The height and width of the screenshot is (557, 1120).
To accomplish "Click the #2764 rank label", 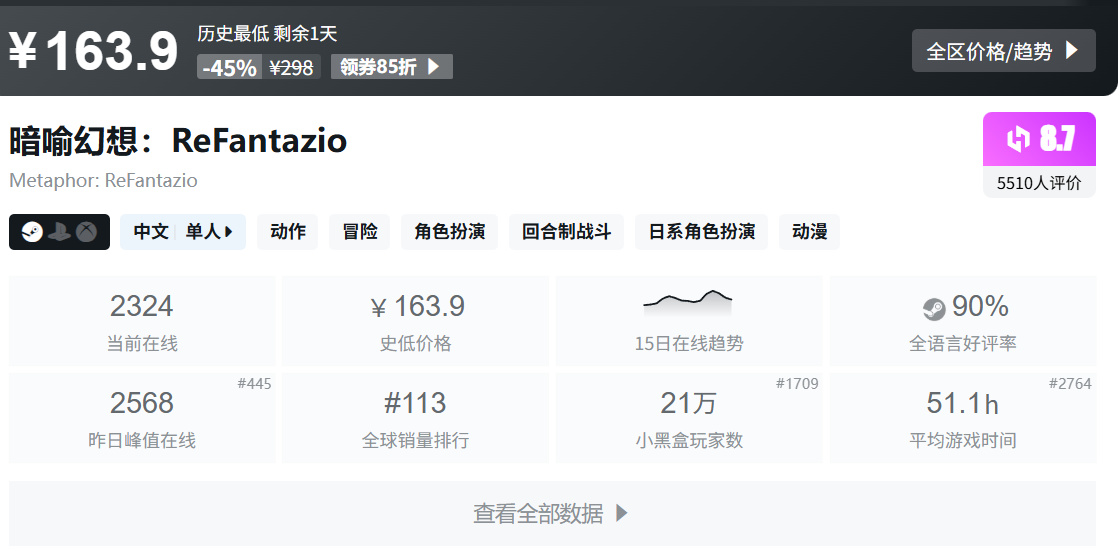I will tap(1070, 384).
